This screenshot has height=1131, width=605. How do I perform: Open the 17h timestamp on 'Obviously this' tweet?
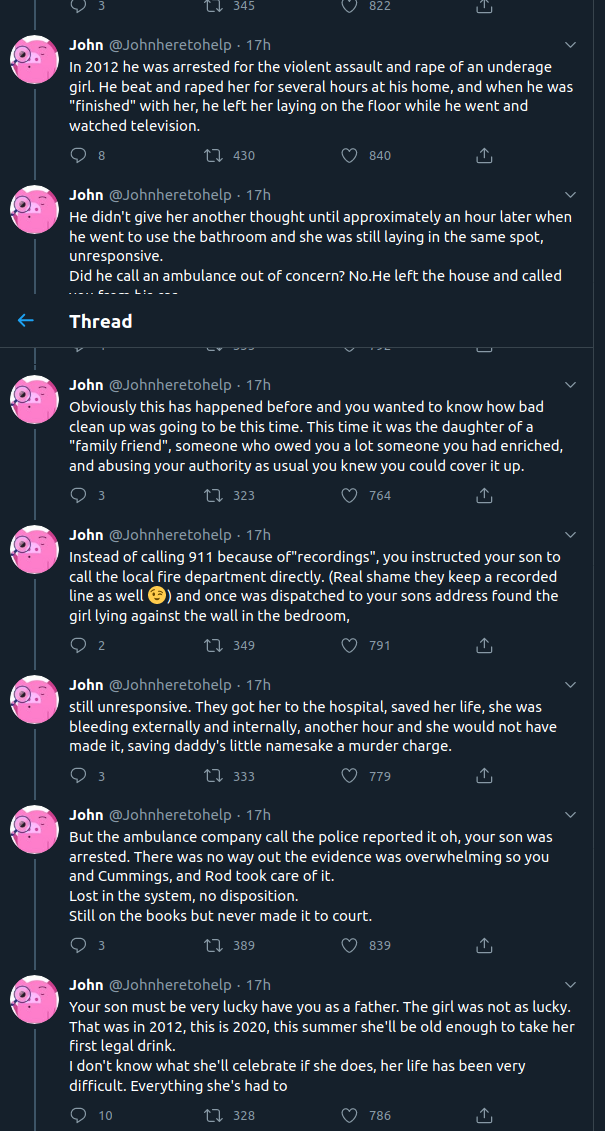click(x=258, y=385)
